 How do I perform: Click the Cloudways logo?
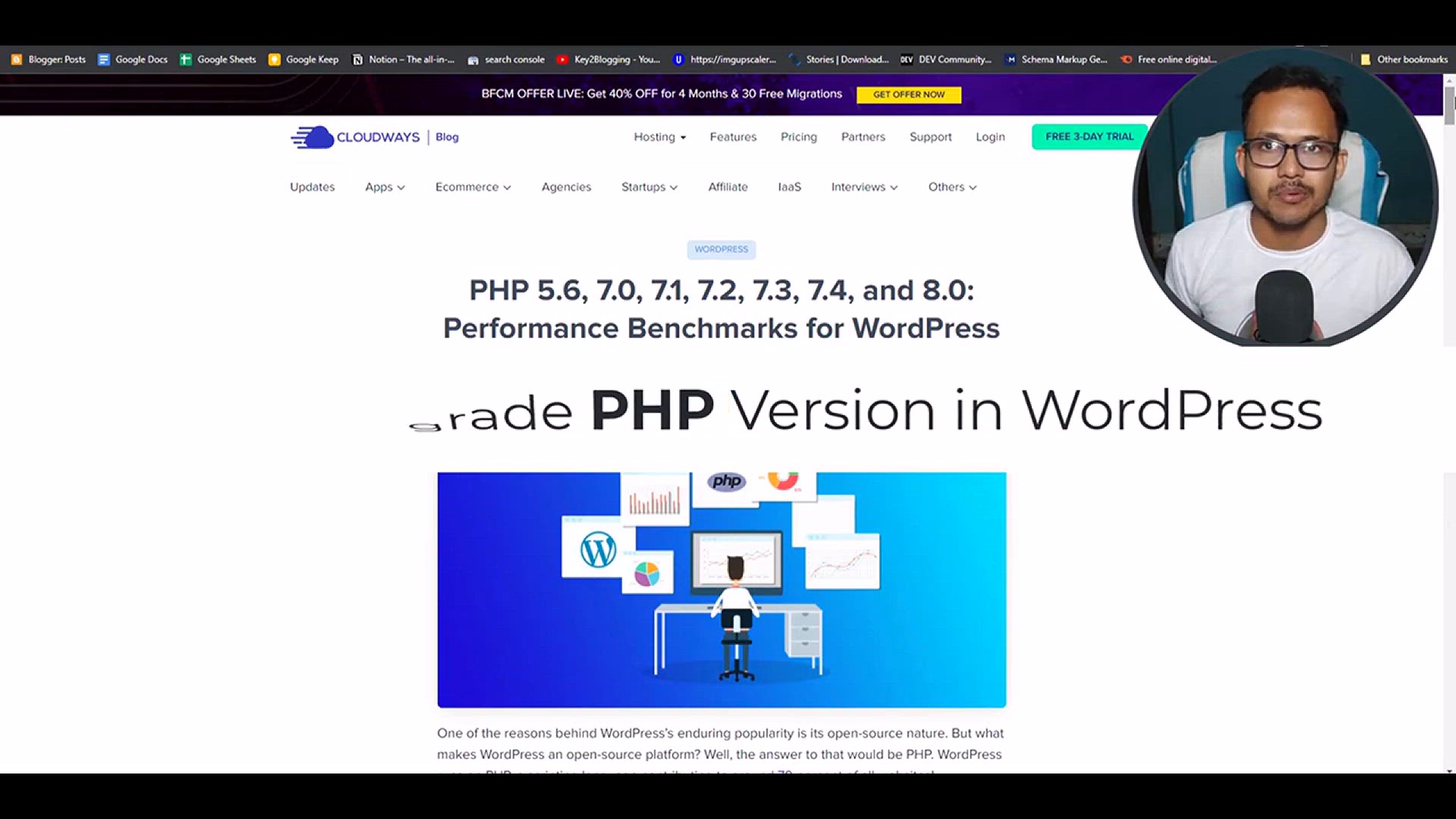coord(355,137)
